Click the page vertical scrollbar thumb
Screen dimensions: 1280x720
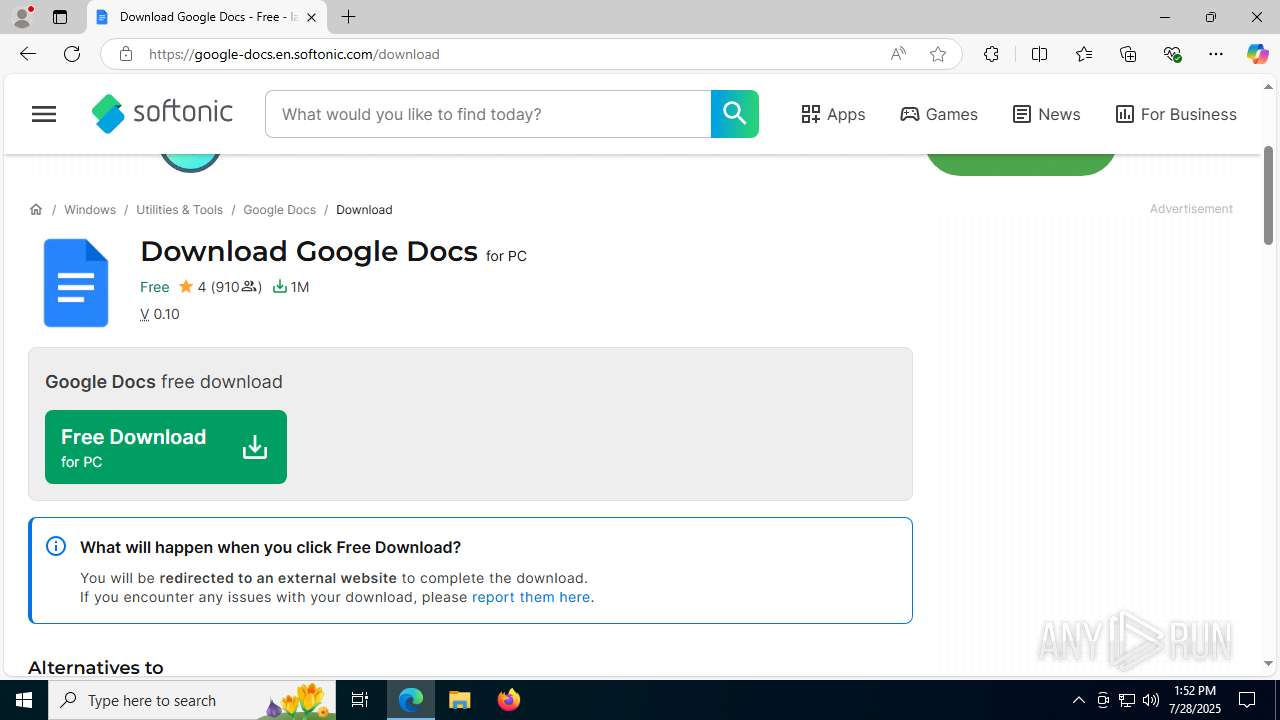1268,195
